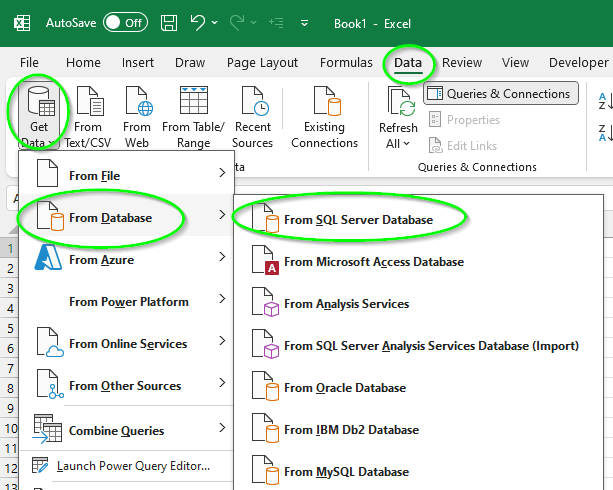Open the Undo history dropdown arrow
This screenshot has height=490, width=613.
[215, 23]
